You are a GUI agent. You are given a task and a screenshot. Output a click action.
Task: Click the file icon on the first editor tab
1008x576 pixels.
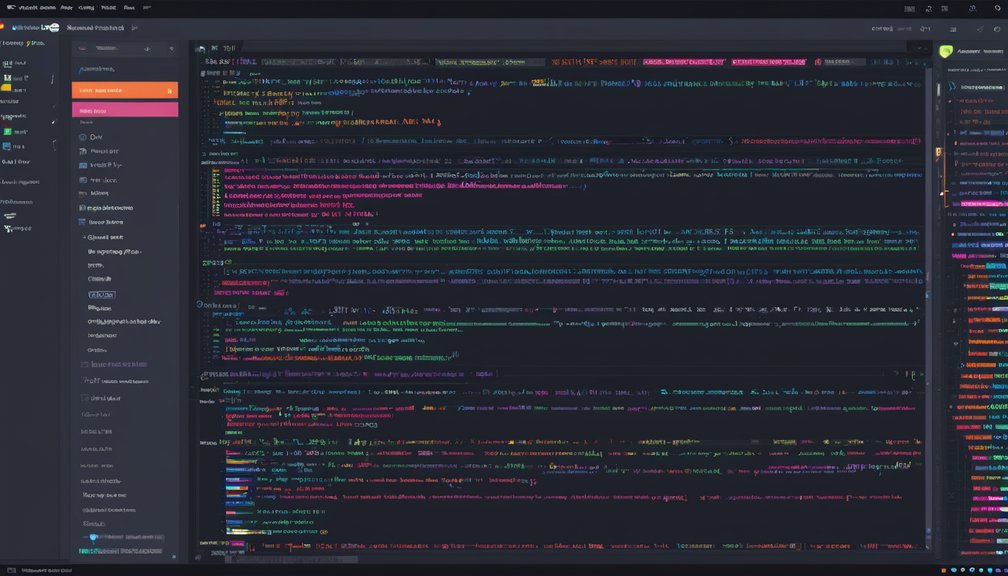tap(201, 47)
